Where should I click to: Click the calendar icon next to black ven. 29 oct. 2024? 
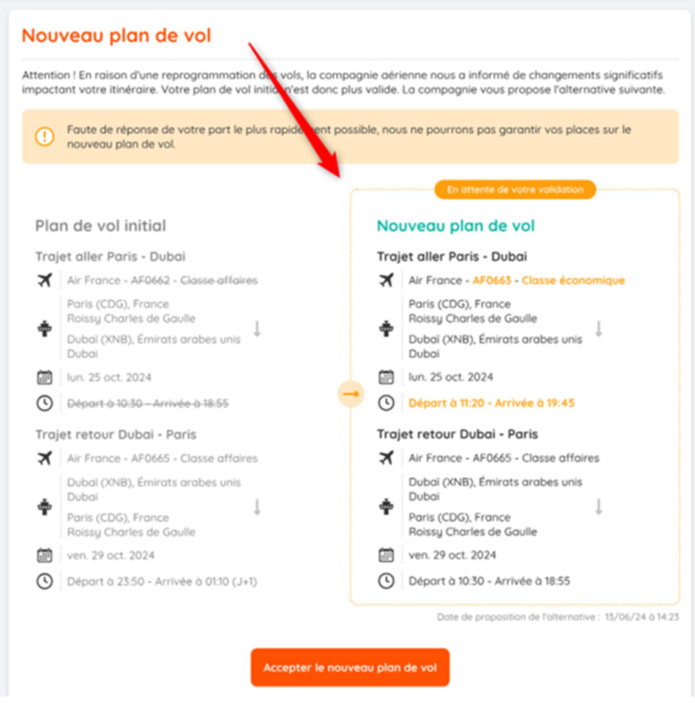pos(386,556)
